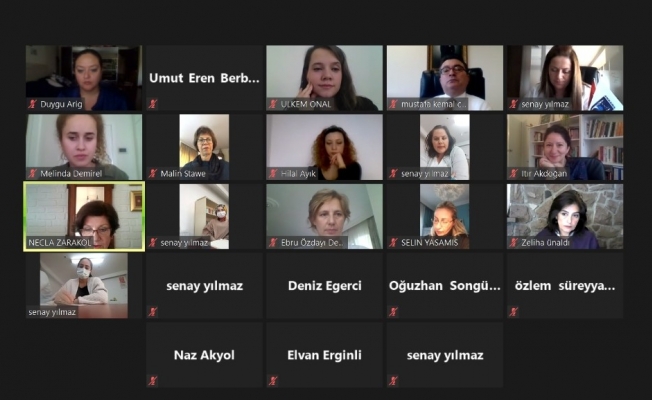
Task: Click muted mic icon beside SELIN YASAMIS
Action: [393, 242]
